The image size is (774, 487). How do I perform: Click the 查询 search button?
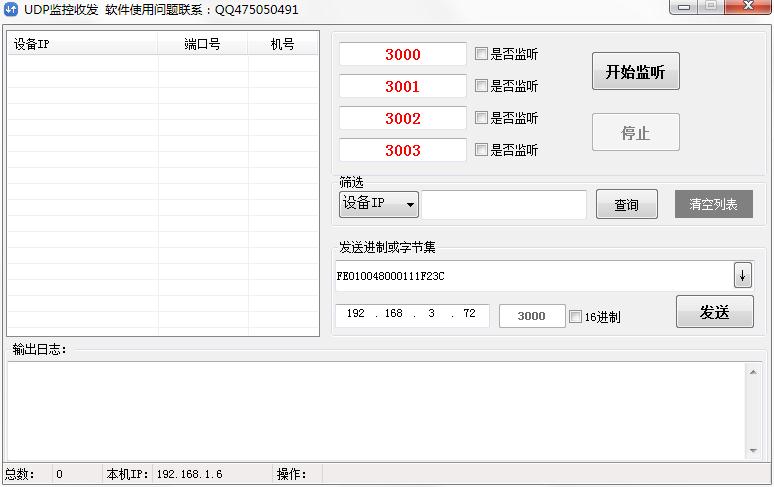pyautogui.click(x=627, y=205)
